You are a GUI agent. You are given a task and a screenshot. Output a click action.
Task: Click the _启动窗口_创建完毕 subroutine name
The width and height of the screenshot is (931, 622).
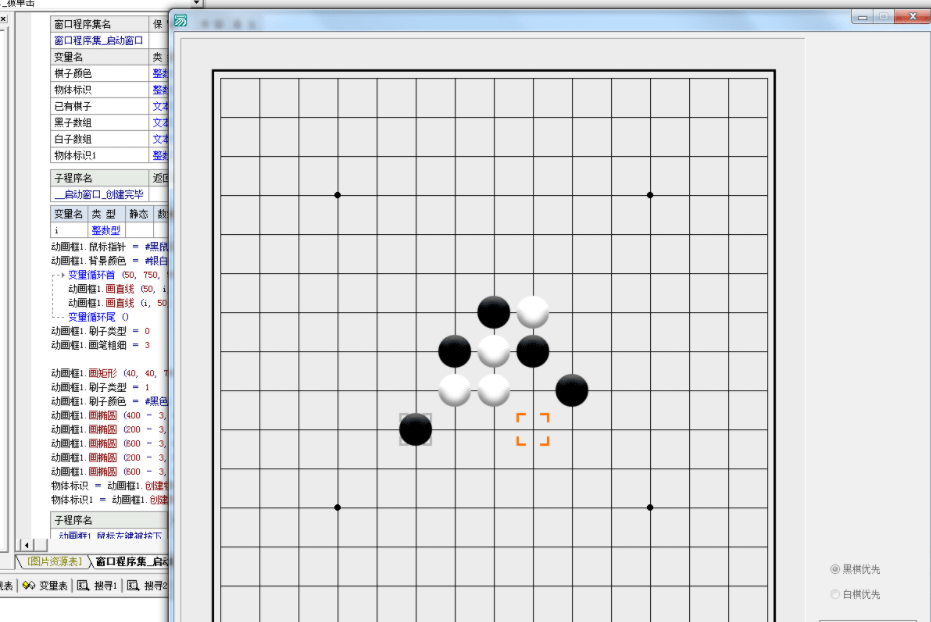pyautogui.click(x=98, y=194)
